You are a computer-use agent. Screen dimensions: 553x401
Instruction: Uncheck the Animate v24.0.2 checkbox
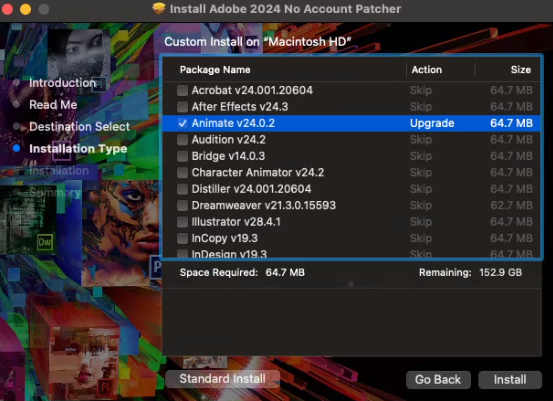pyautogui.click(x=182, y=123)
